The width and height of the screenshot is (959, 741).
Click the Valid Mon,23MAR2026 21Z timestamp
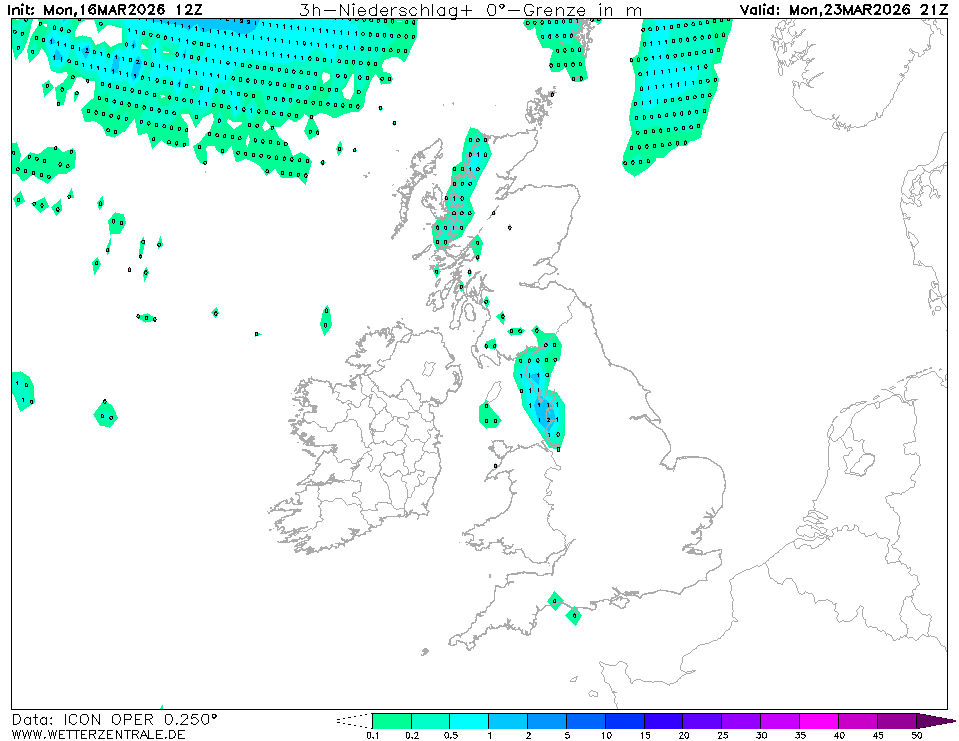[x=844, y=10]
